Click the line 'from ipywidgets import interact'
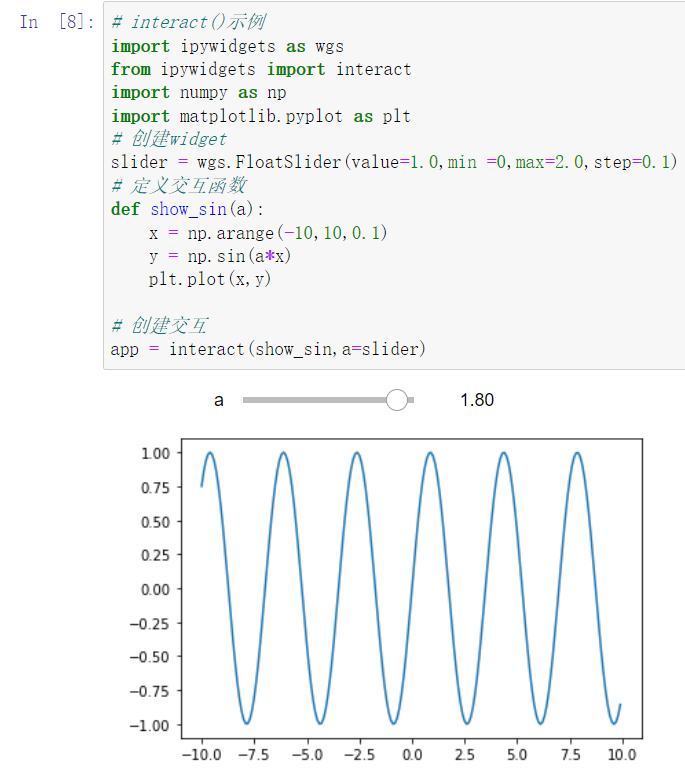Screen dimensions: 685x773 click(x=261, y=69)
